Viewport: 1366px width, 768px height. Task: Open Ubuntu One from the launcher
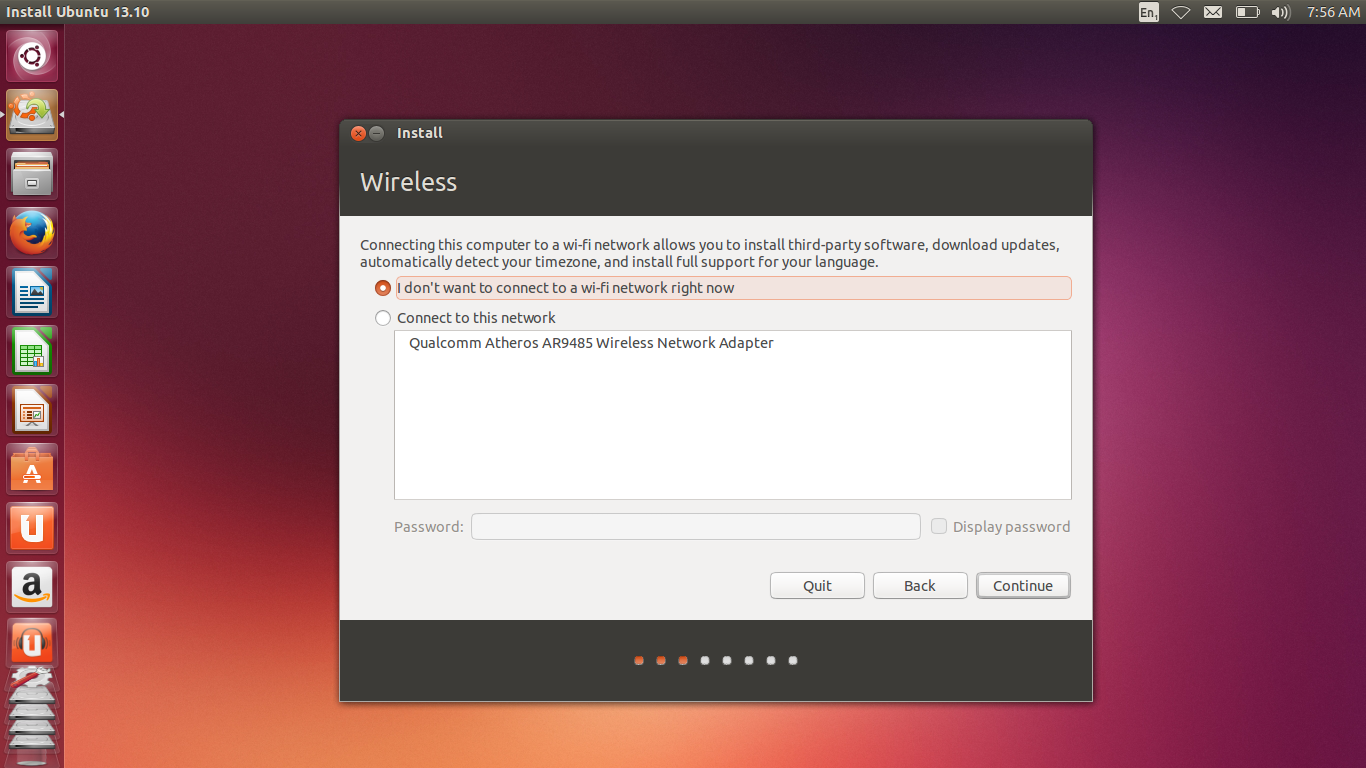32,528
